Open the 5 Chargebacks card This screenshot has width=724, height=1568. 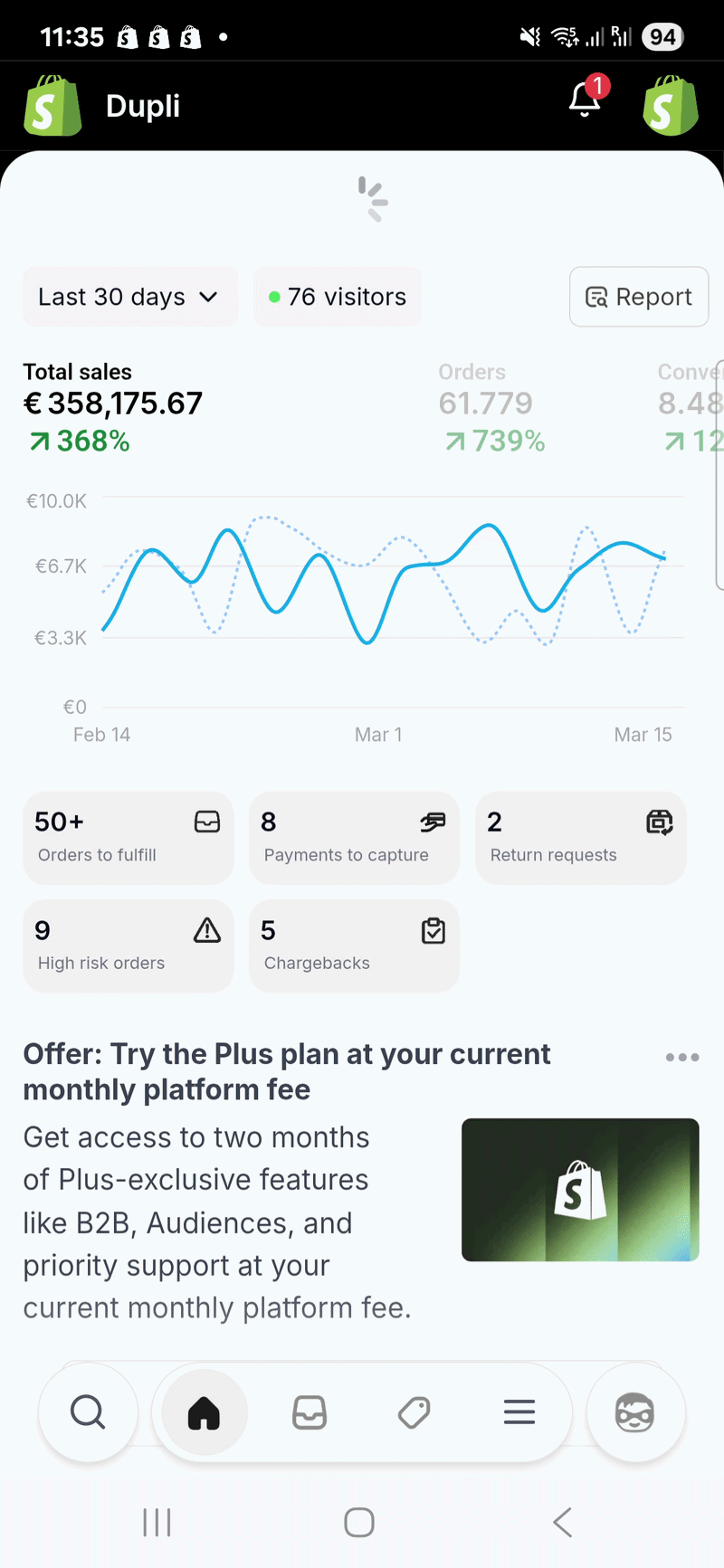[x=354, y=946]
